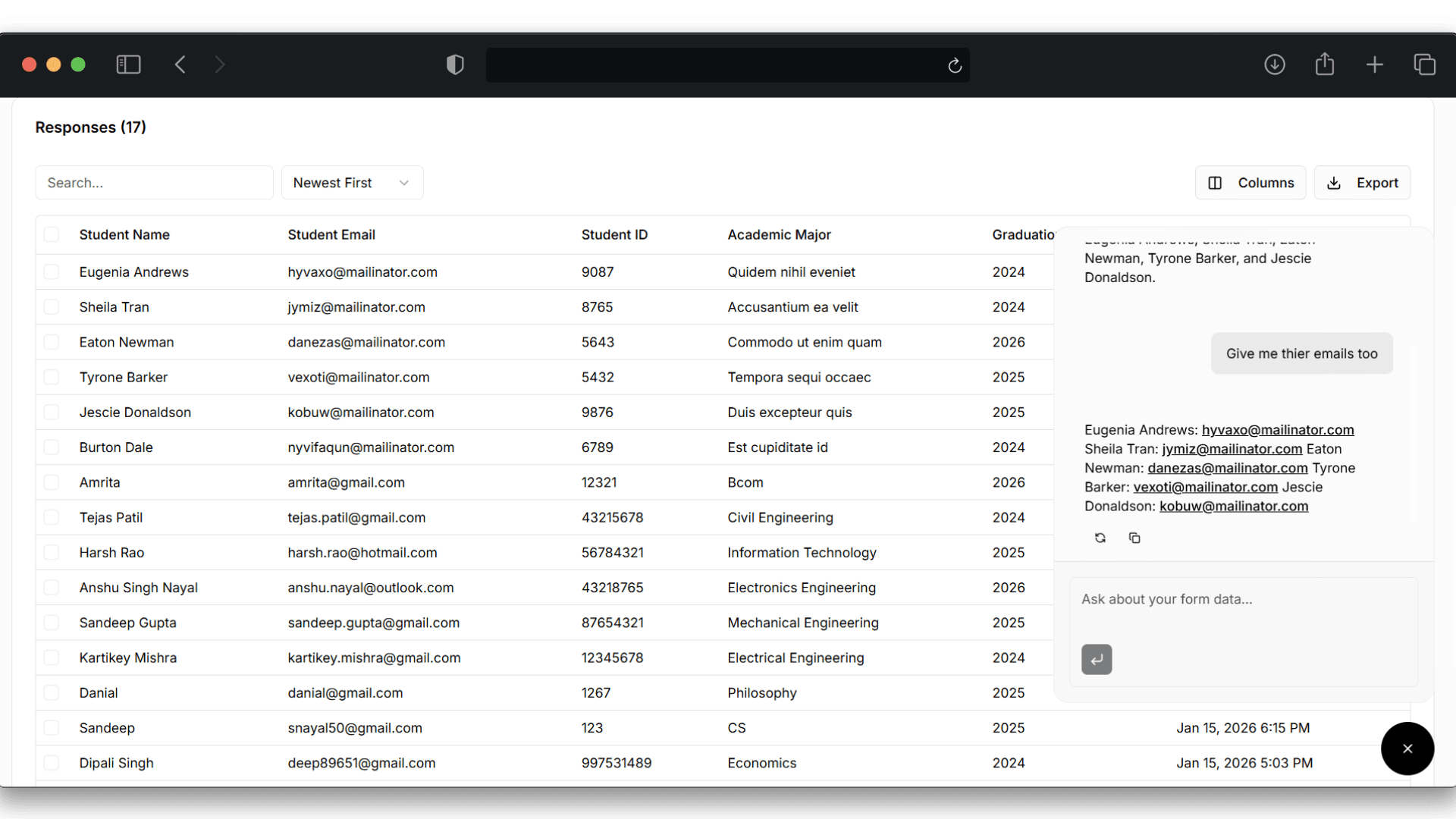Screen dimensions: 1456x819
Task: Click the Student ID 997531489 cell
Action: [x=617, y=763]
